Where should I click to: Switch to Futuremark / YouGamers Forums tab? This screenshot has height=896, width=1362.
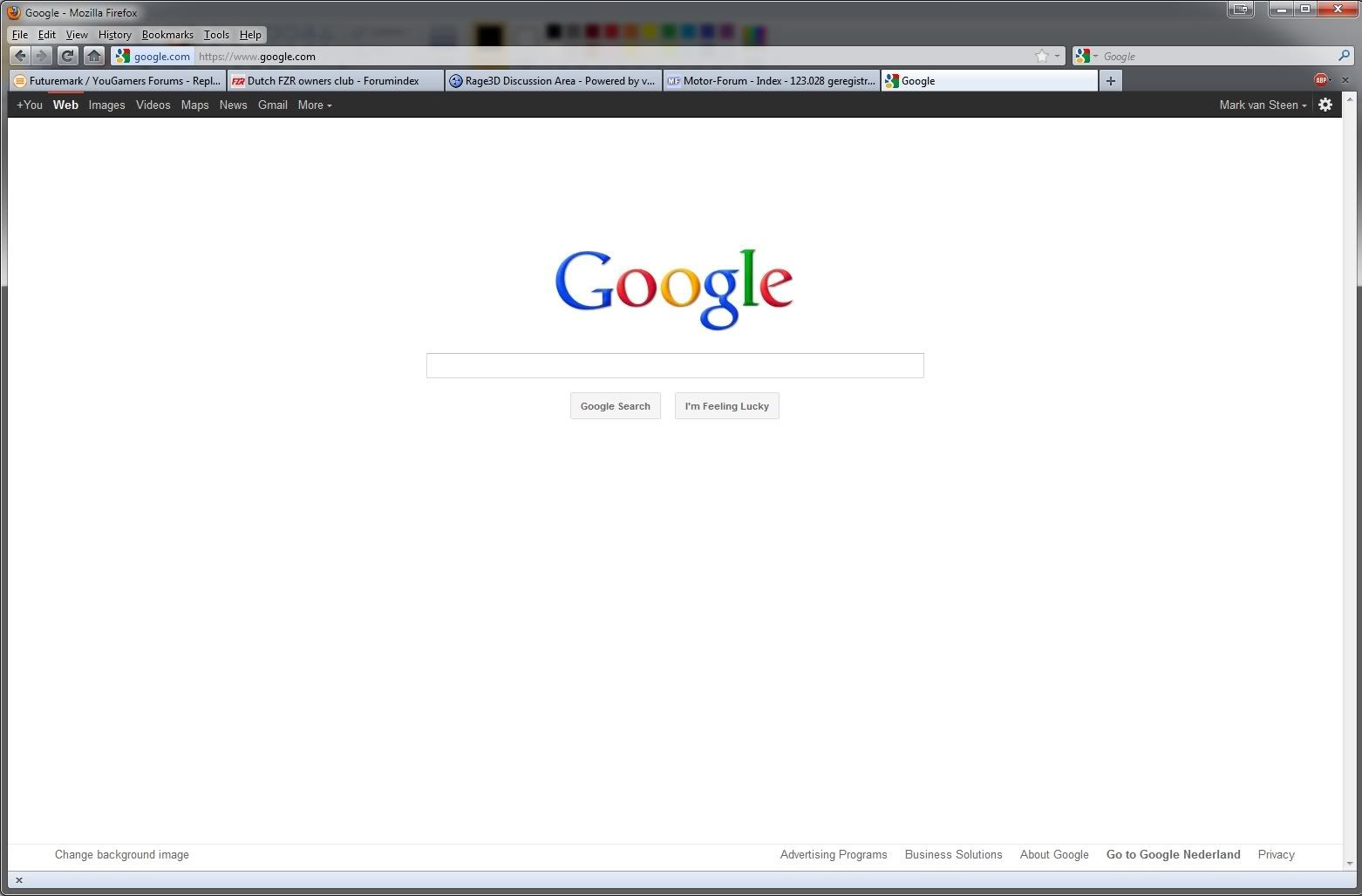click(x=118, y=80)
